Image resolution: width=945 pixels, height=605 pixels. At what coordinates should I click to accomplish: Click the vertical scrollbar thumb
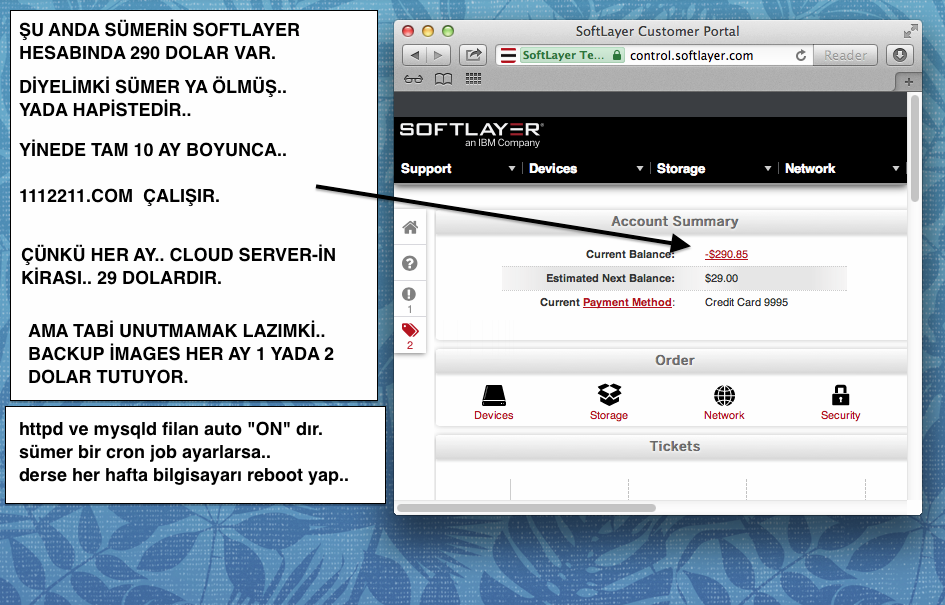pos(915,148)
